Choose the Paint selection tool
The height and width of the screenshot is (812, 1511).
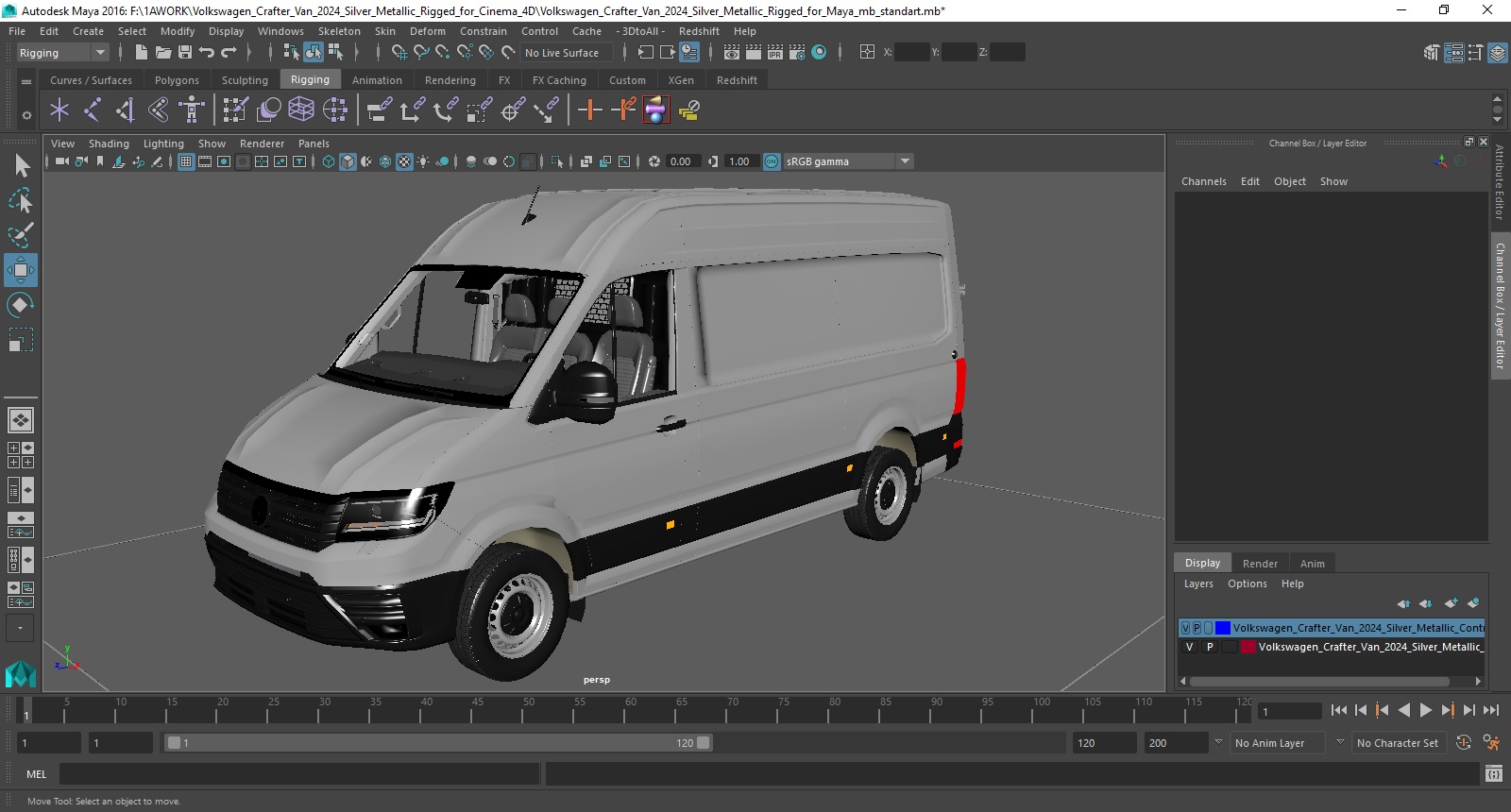click(x=21, y=235)
